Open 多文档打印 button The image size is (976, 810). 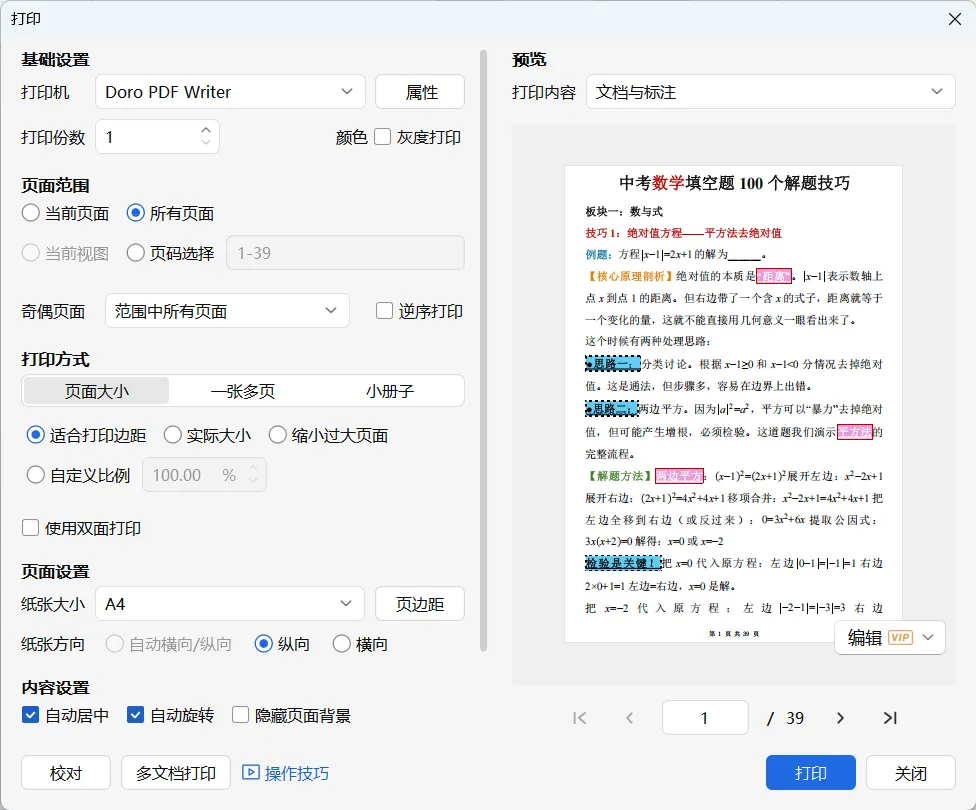coord(176,773)
